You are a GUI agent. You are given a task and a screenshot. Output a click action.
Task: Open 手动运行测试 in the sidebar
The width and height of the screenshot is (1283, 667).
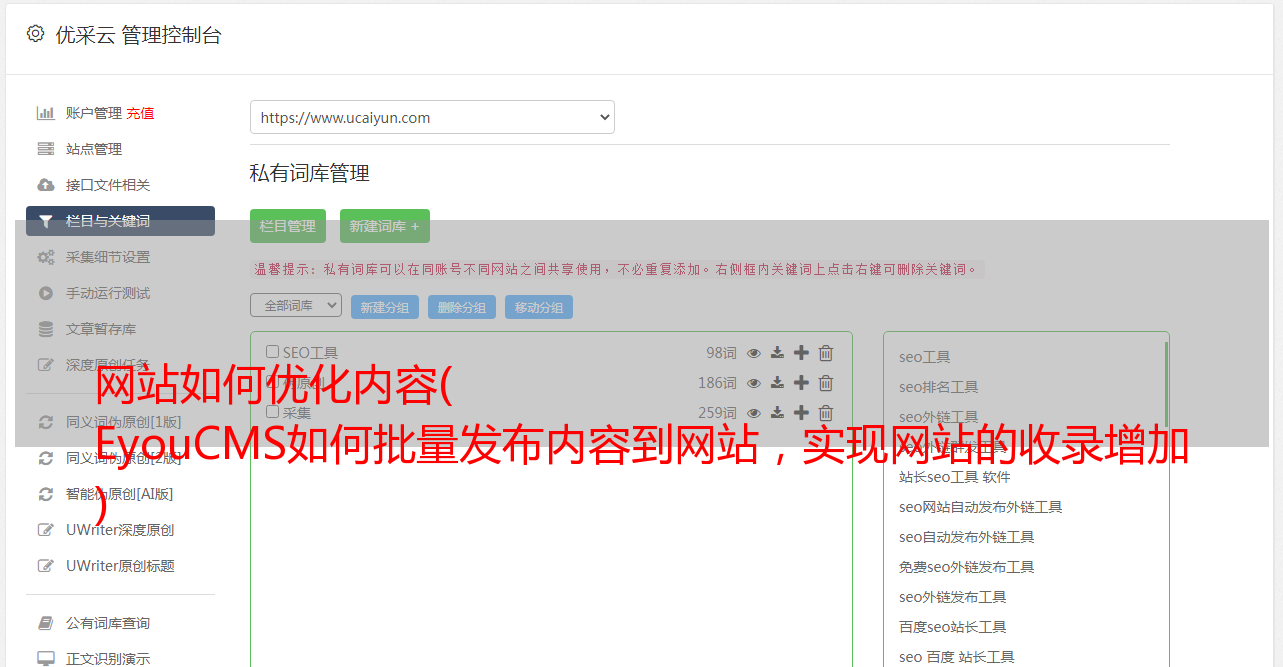(108, 293)
